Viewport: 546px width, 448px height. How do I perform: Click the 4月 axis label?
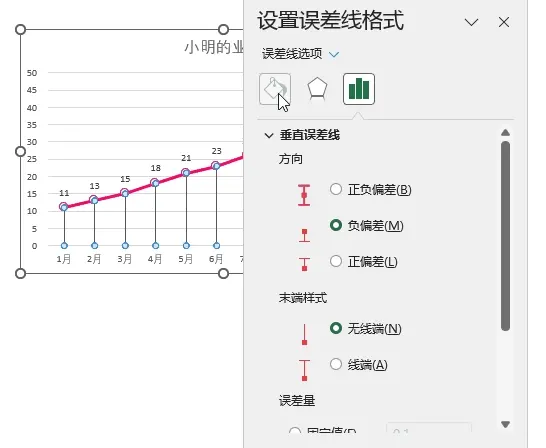[x=155, y=259]
